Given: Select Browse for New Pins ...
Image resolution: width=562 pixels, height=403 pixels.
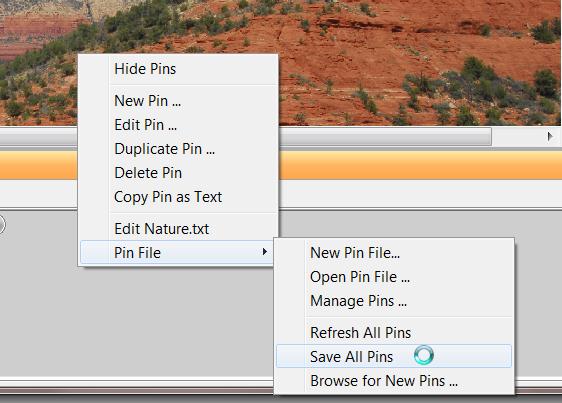Looking at the screenshot, I should 394,381.
